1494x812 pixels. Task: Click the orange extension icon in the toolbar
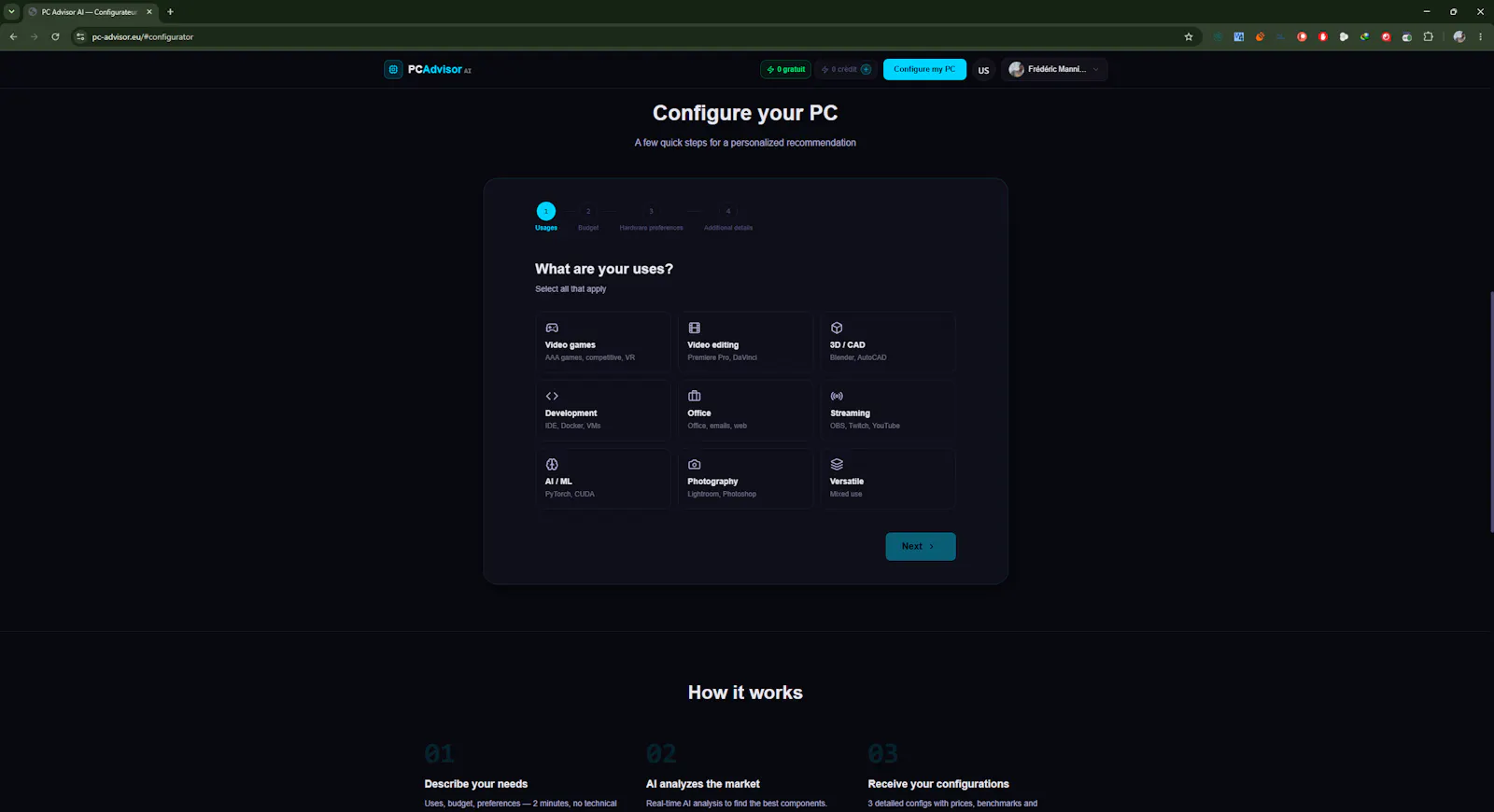point(1260,36)
